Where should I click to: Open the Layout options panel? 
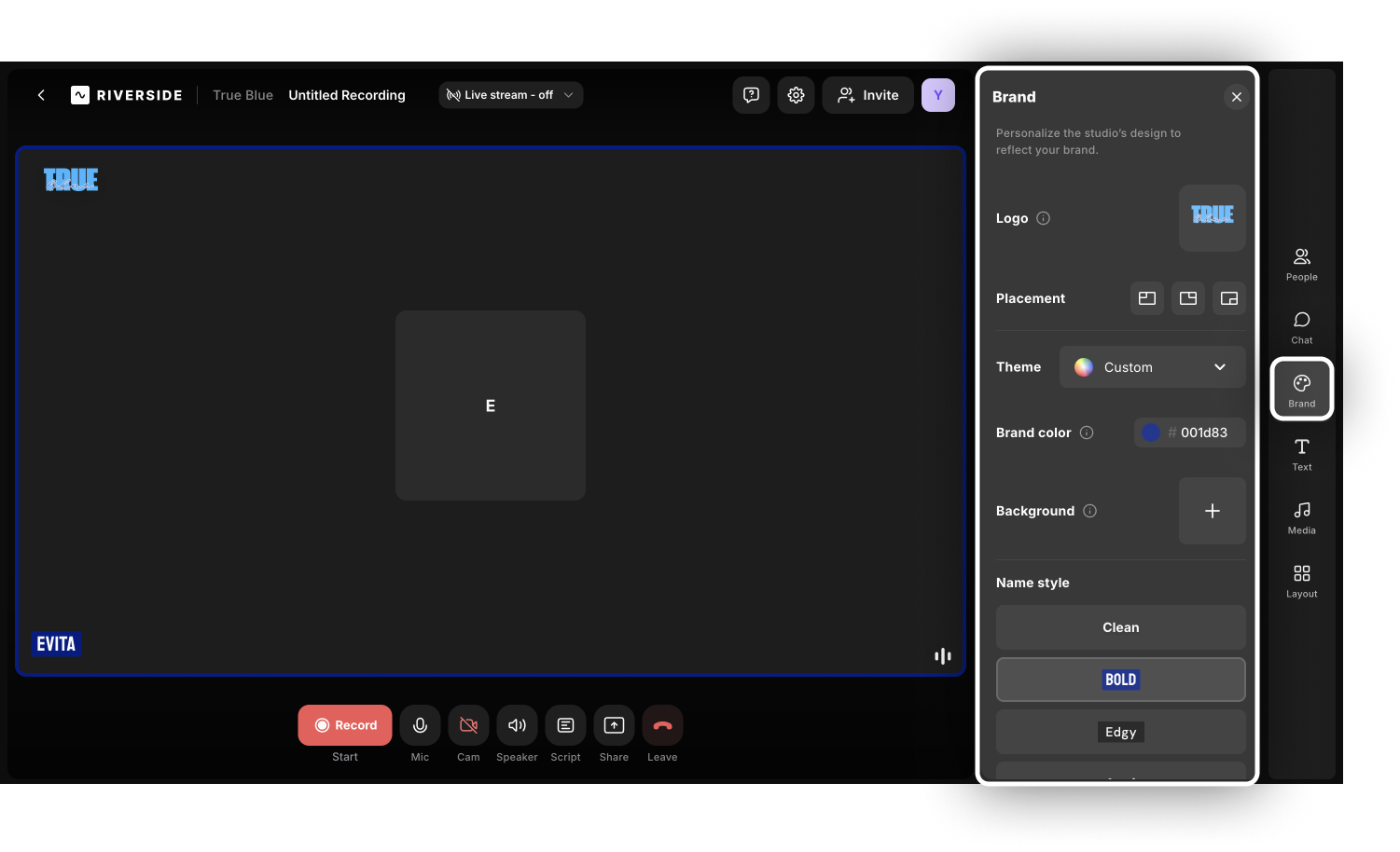coord(1301,580)
